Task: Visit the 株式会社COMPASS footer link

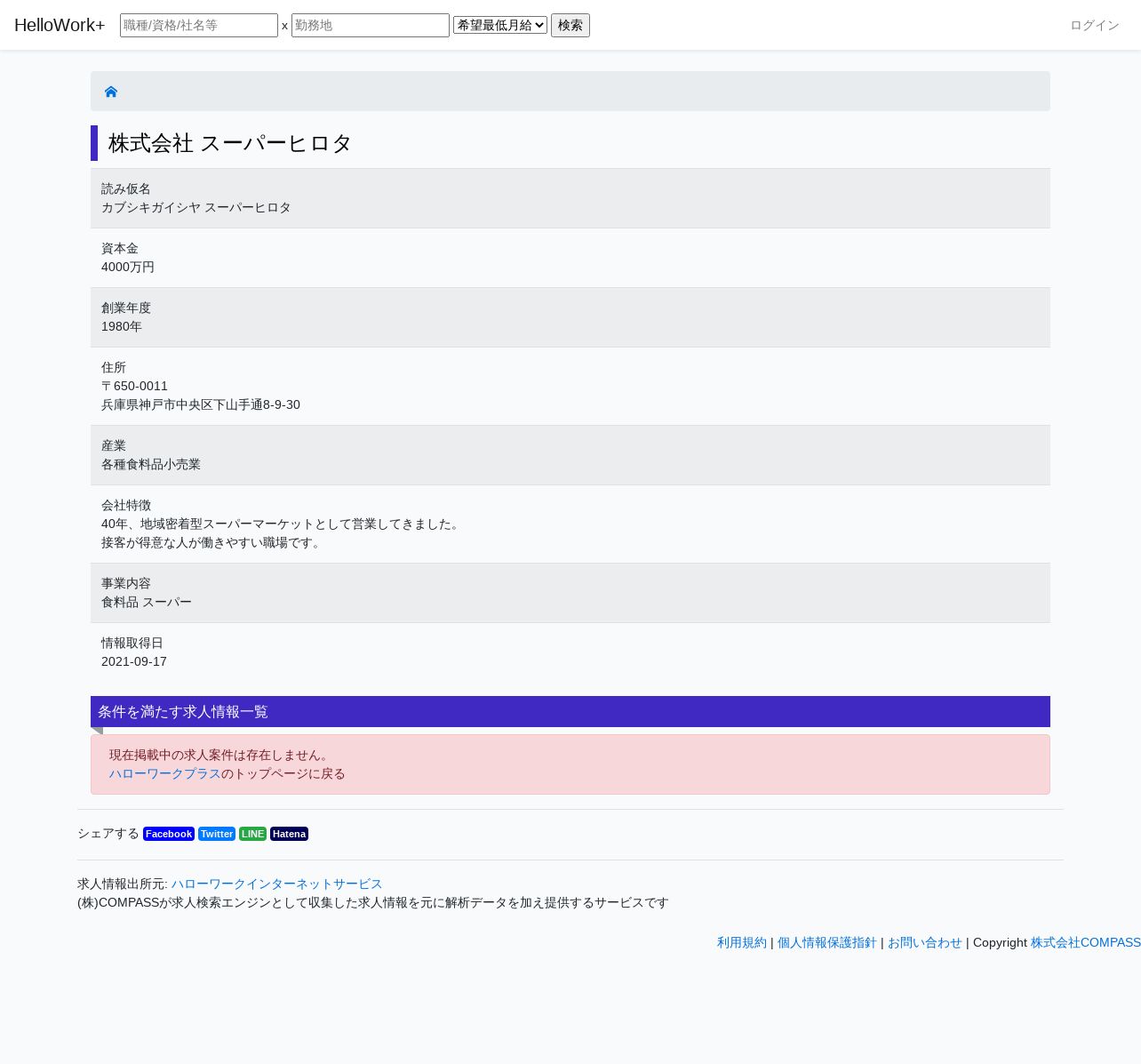Action: (x=1086, y=942)
